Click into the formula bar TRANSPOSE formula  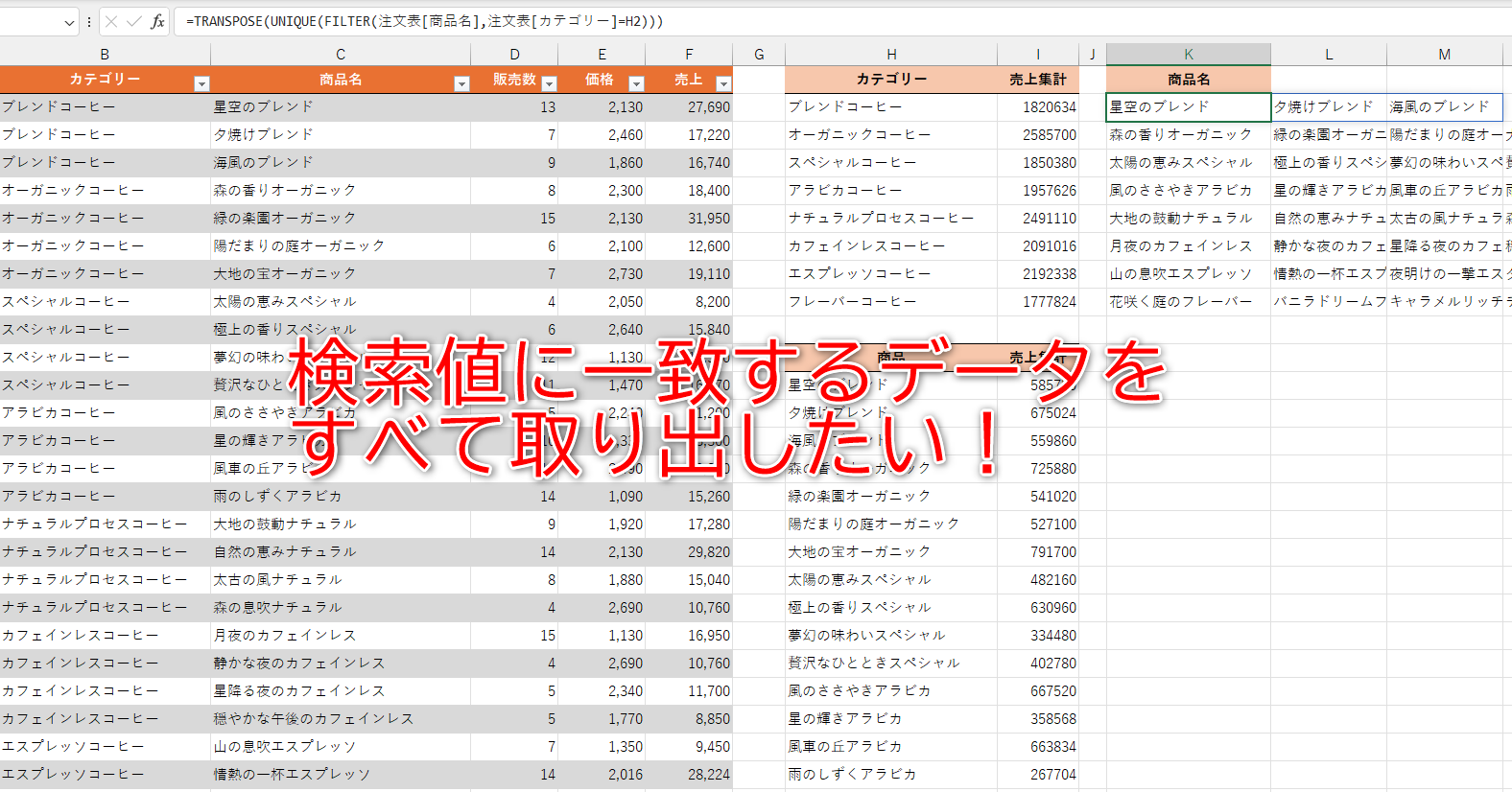click(424, 21)
